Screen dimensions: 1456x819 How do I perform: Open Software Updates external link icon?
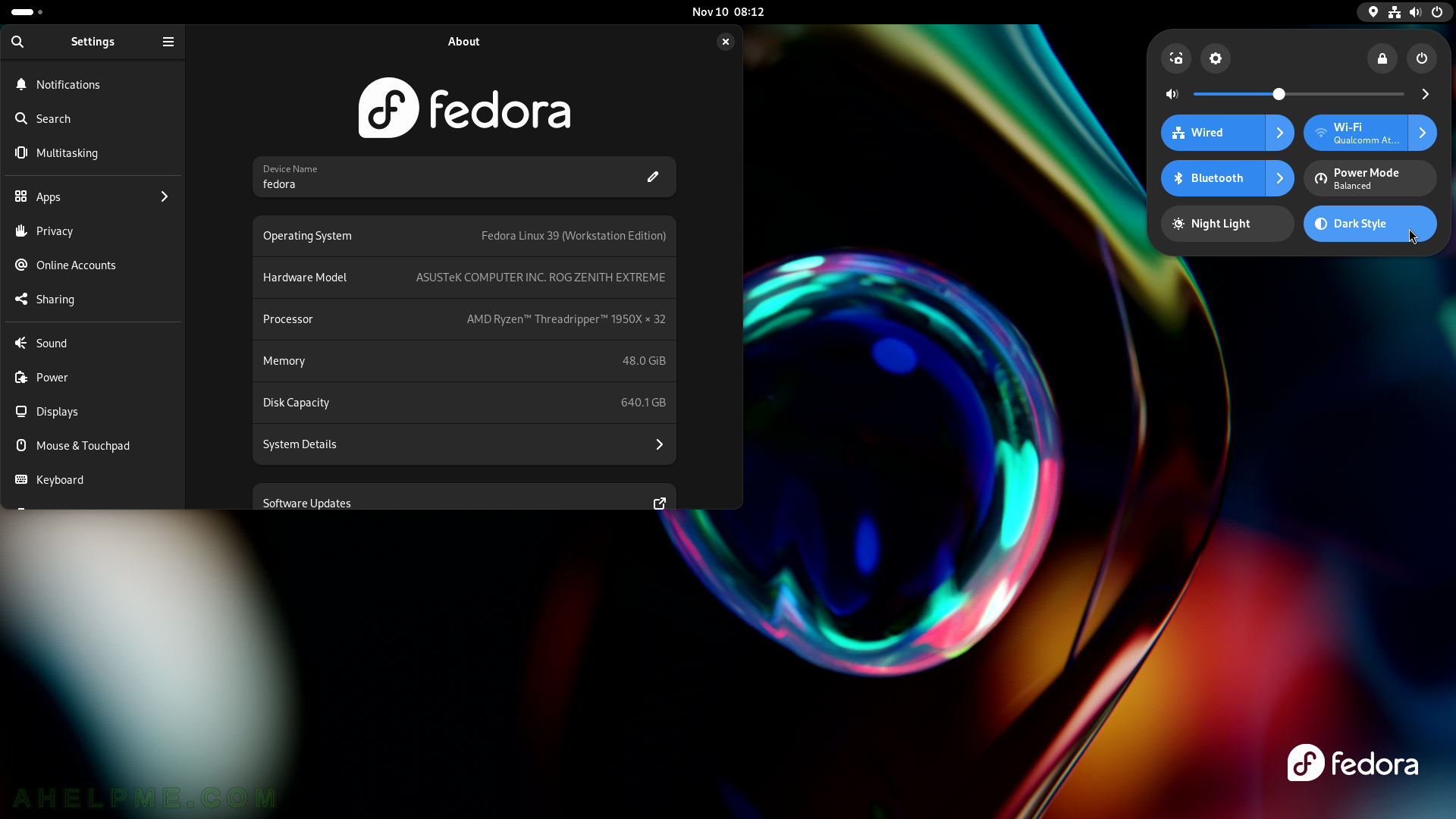pyautogui.click(x=660, y=503)
